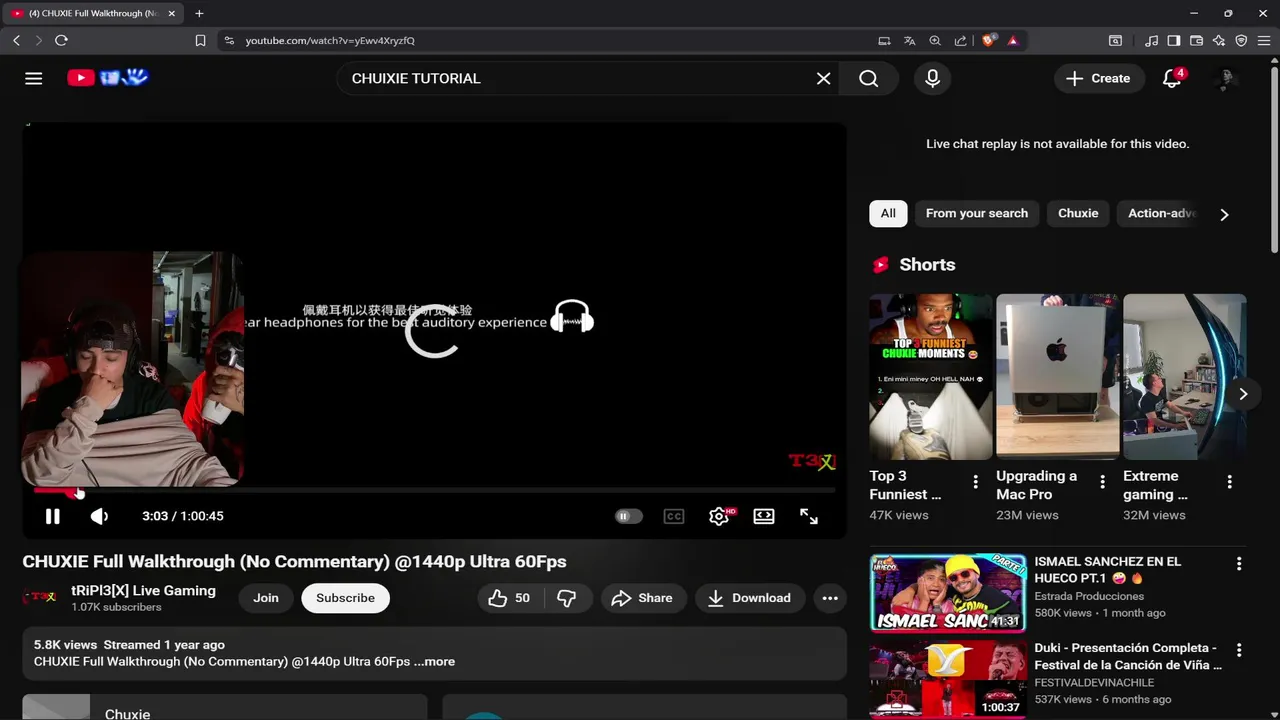Open Brave Rewards triangle icon

click(1013, 41)
